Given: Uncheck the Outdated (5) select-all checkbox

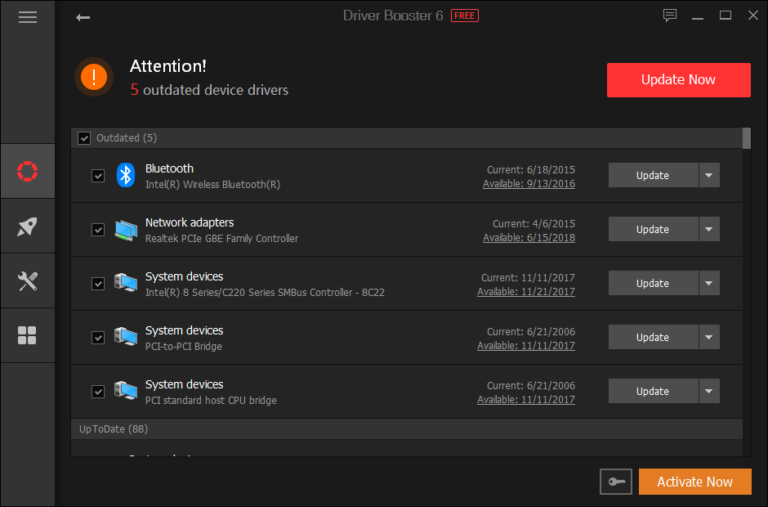Looking at the screenshot, I should [84, 138].
